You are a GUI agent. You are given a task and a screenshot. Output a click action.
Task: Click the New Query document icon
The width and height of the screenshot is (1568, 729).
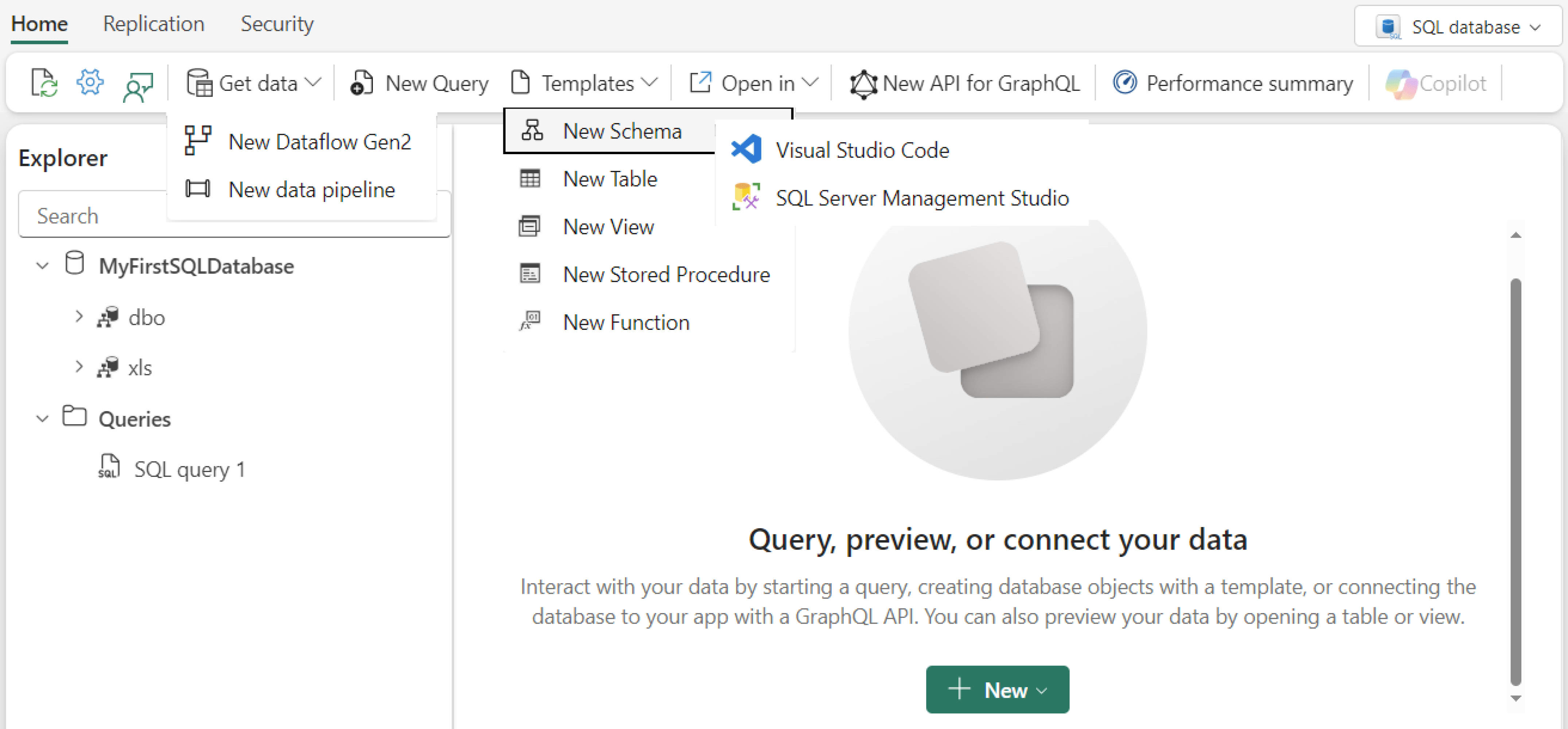[x=362, y=83]
